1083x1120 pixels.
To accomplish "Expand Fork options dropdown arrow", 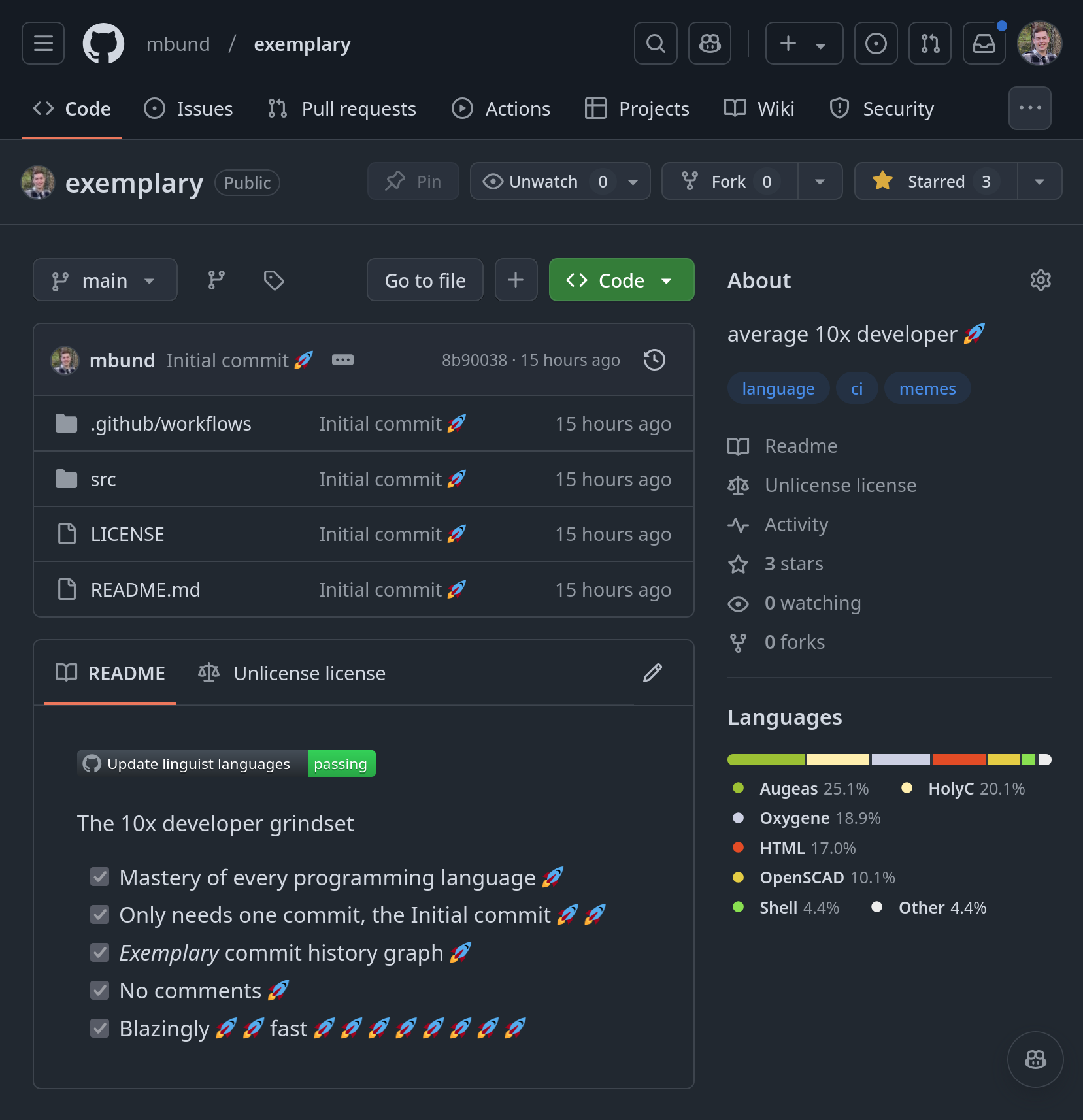I will (820, 182).
